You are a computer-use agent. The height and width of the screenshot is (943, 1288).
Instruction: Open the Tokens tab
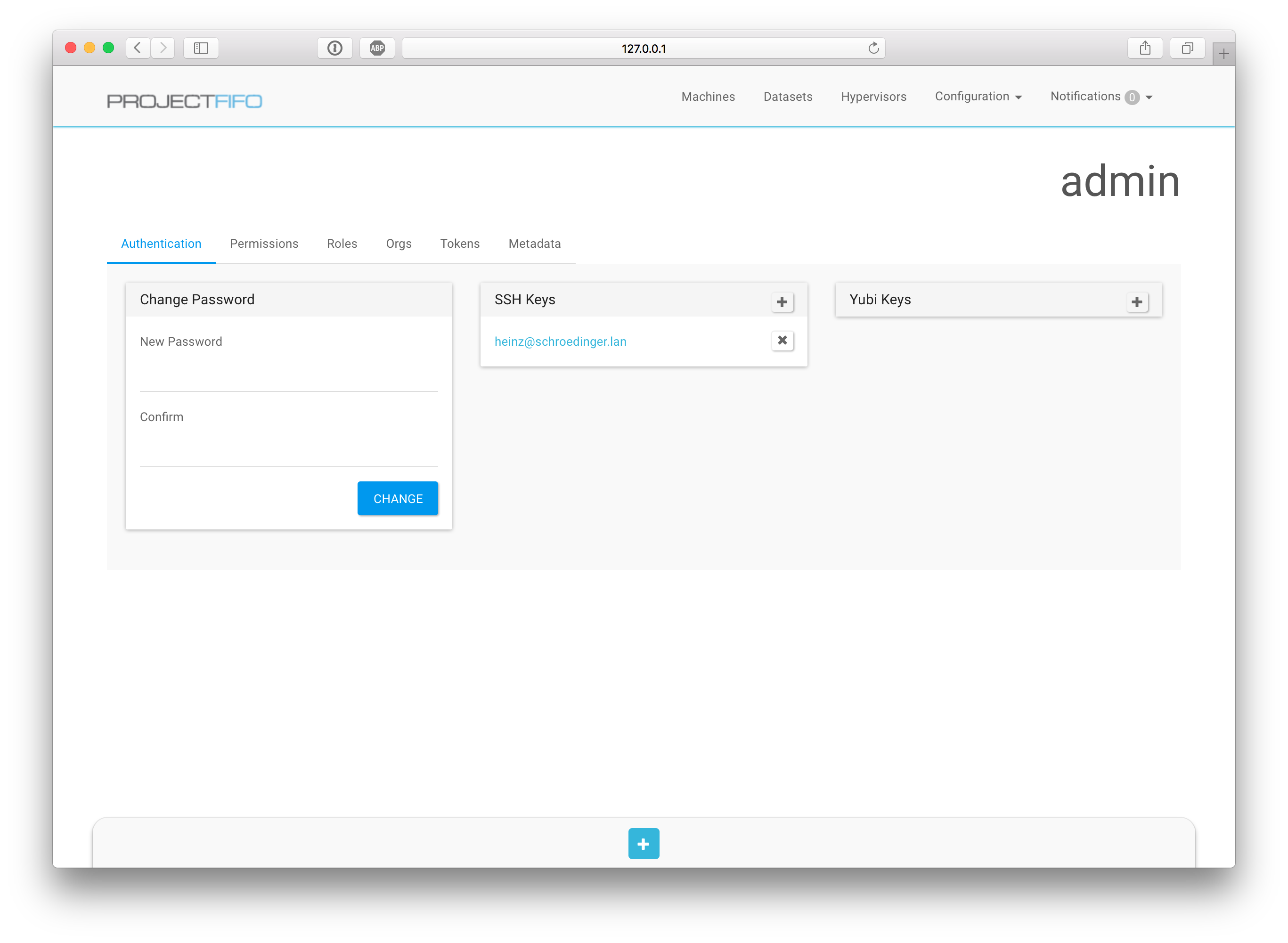(460, 244)
